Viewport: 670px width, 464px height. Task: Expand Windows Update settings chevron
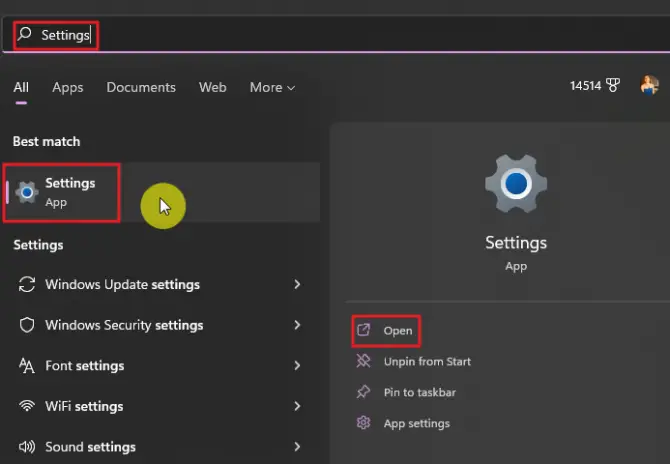[x=297, y=285]
